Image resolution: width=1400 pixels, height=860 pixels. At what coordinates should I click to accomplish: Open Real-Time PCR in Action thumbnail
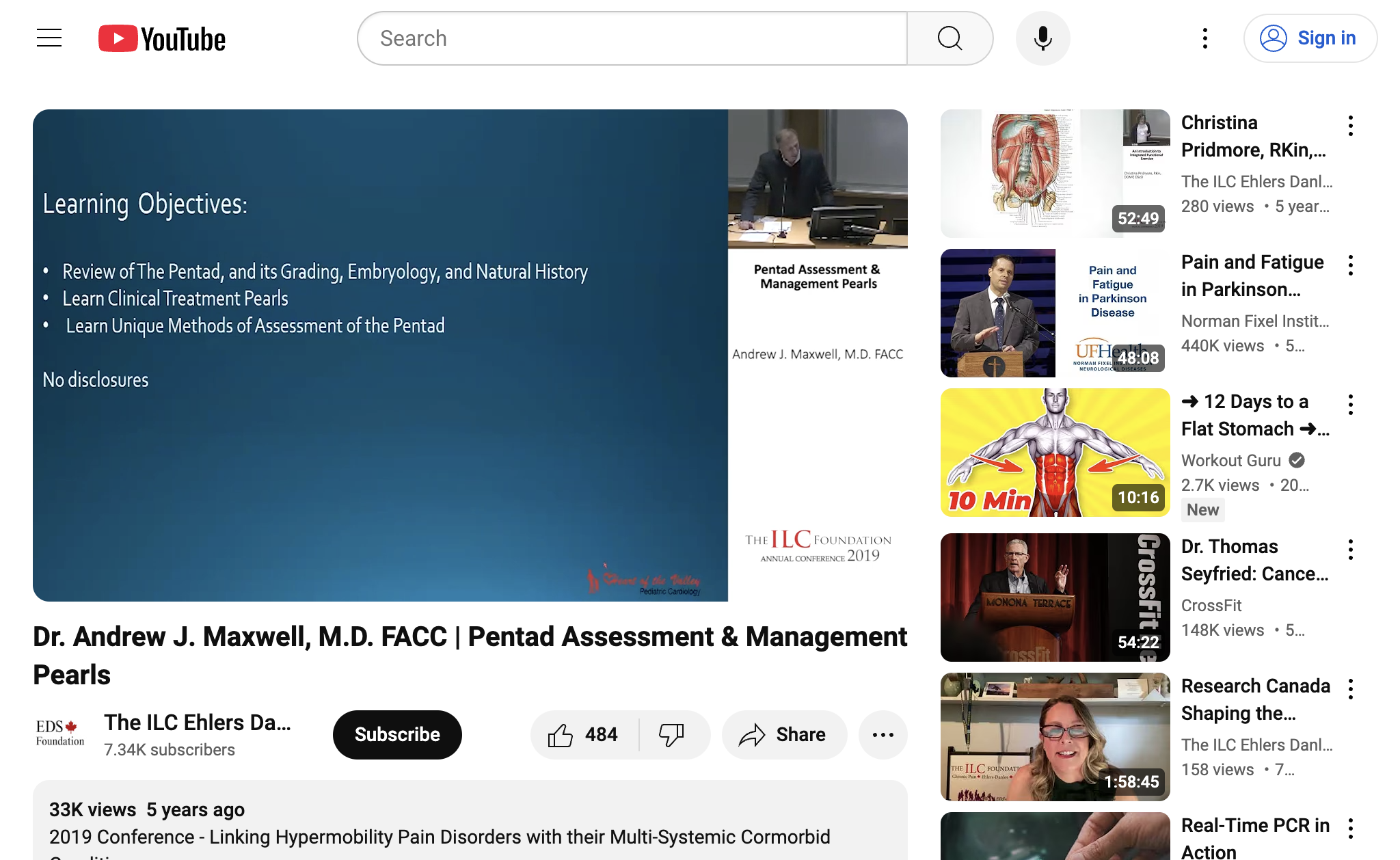[x=1055, y=836]
